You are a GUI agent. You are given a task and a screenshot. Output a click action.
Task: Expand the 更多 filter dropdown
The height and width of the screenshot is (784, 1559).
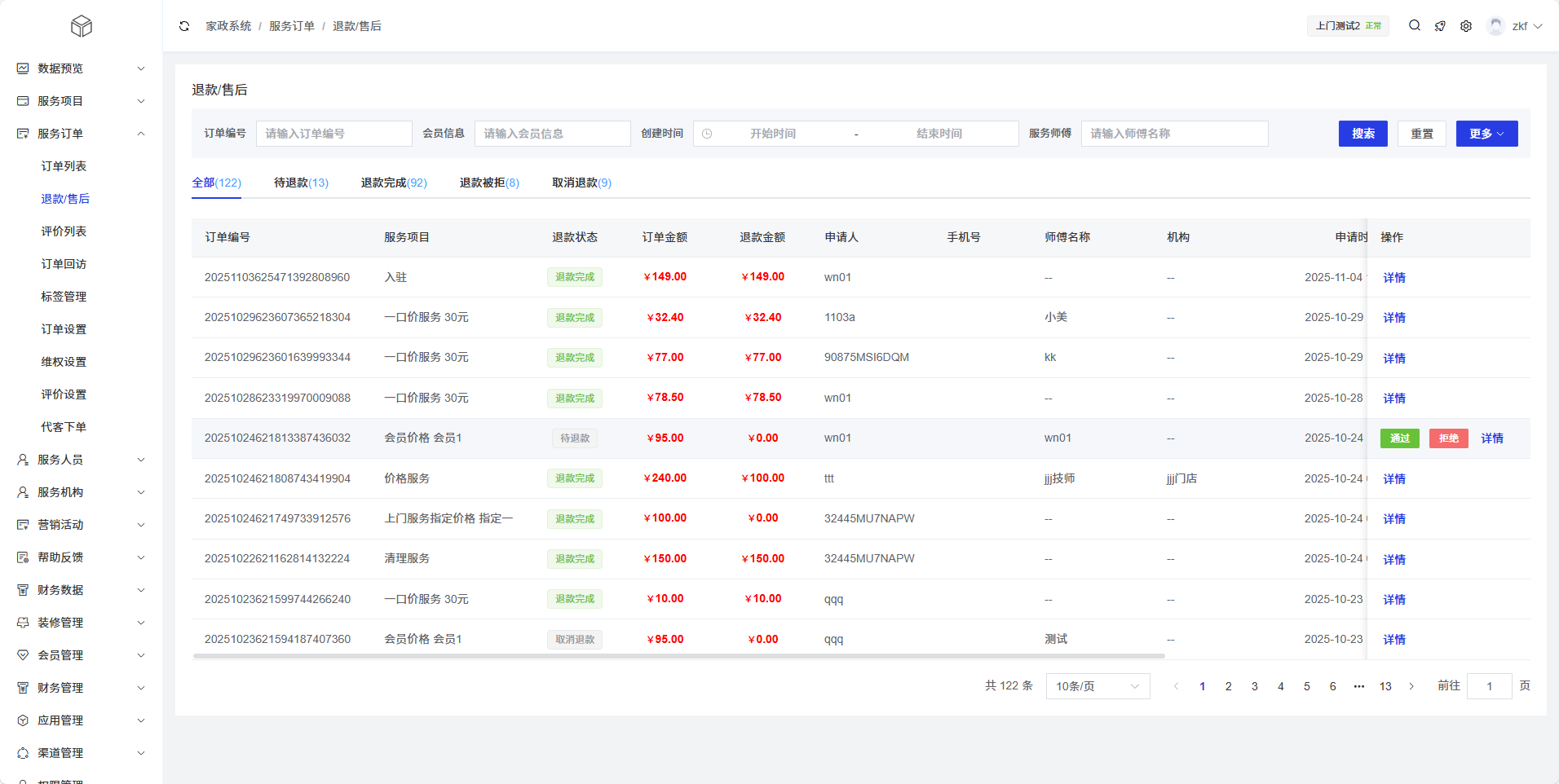1486,134
